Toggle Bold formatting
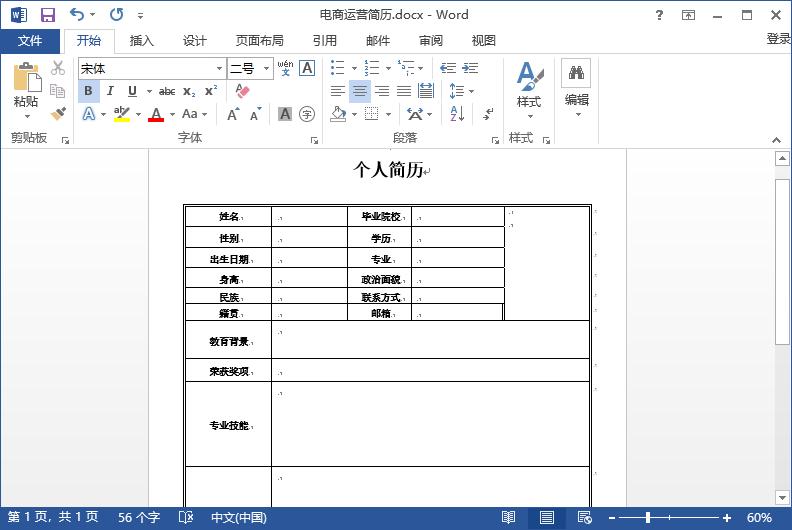Viewport: 792px width, 530px height. pyautogui.click(x=88, y=91)
